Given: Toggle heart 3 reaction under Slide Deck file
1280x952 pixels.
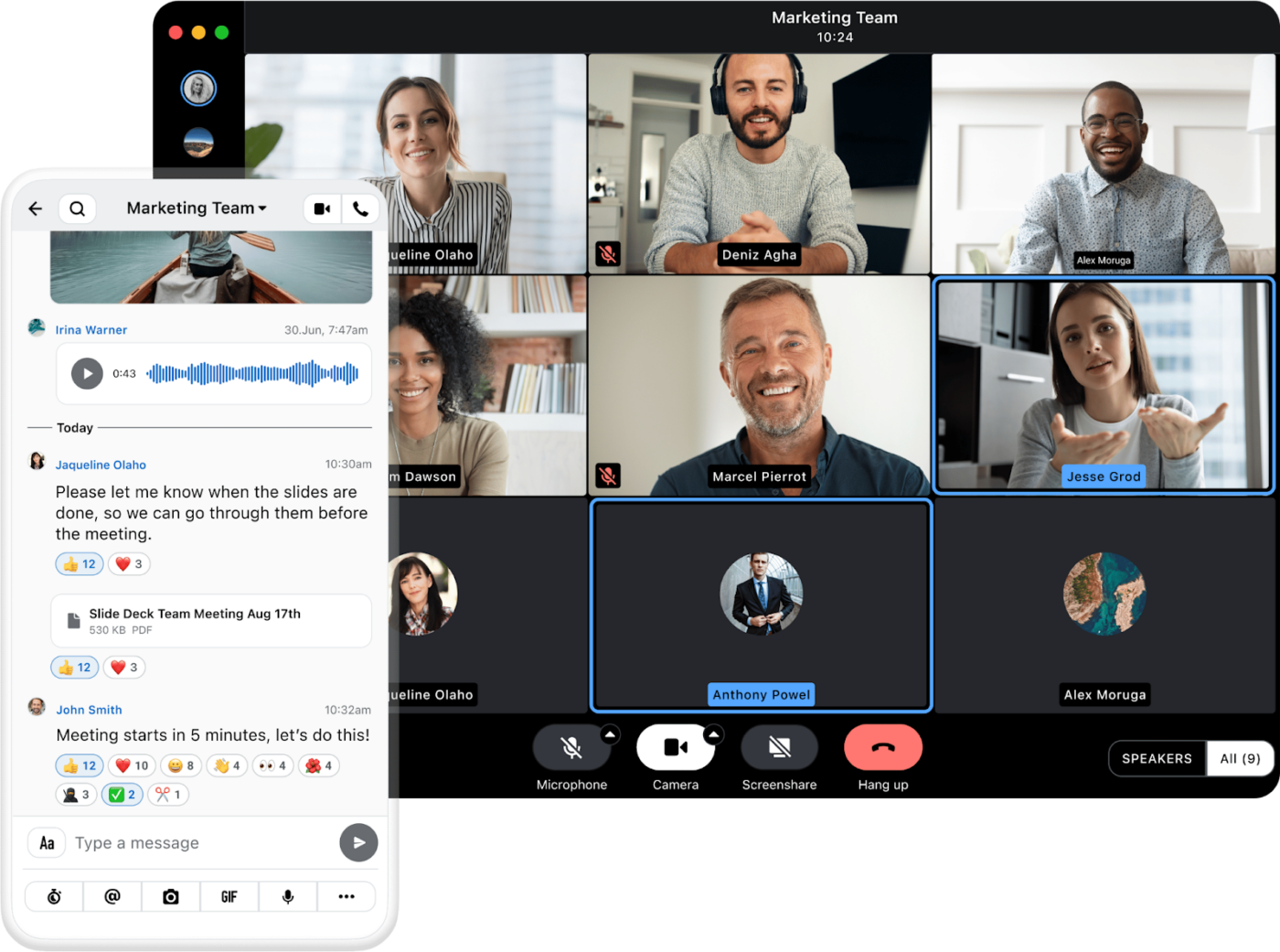Looking at the screenshot, I should click(124, 668).
